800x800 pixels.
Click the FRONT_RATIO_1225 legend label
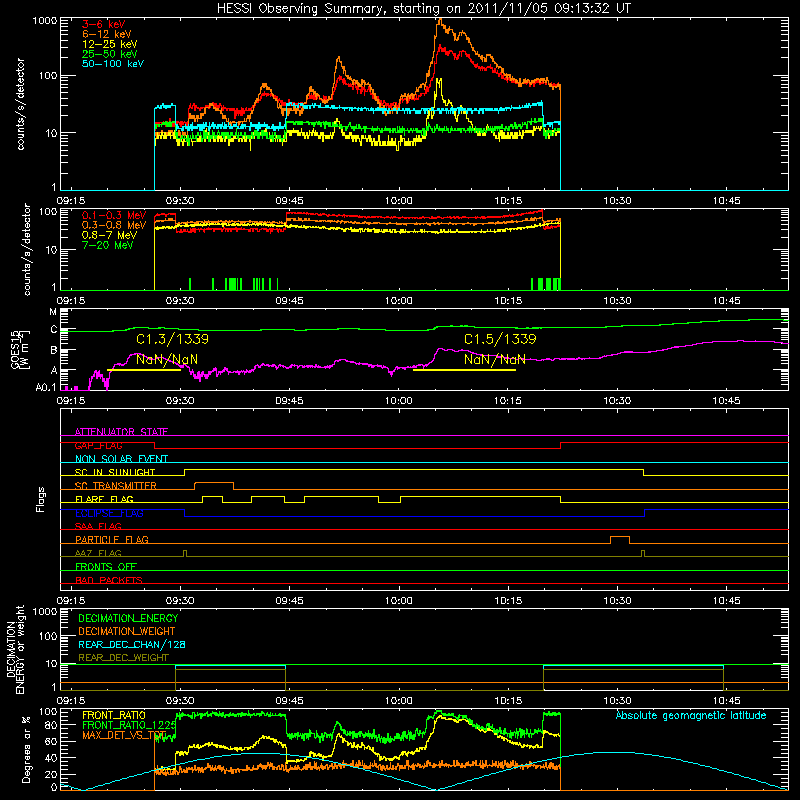[x=129, y=725]
